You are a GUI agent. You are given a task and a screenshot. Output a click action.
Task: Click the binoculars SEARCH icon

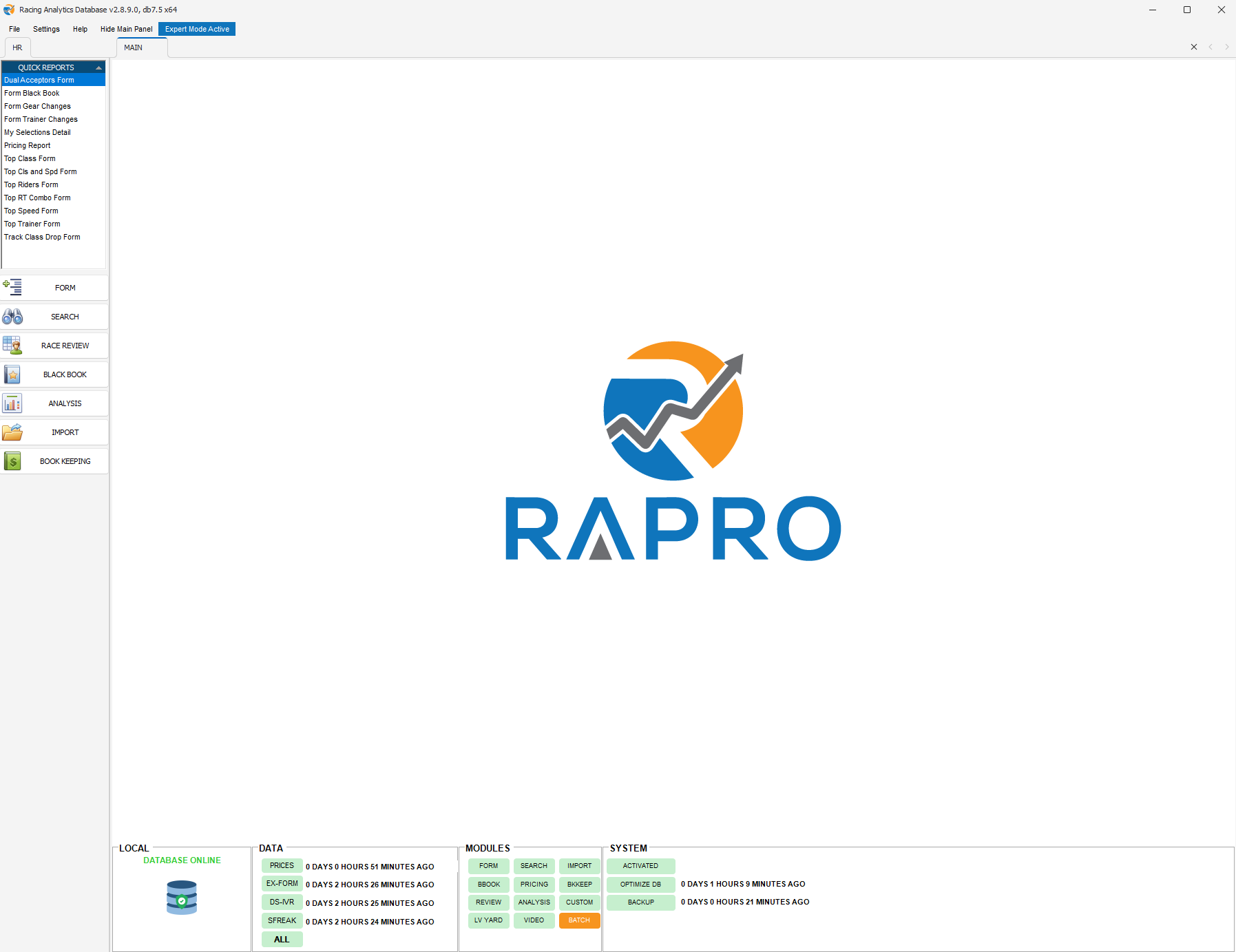(12, 317)
